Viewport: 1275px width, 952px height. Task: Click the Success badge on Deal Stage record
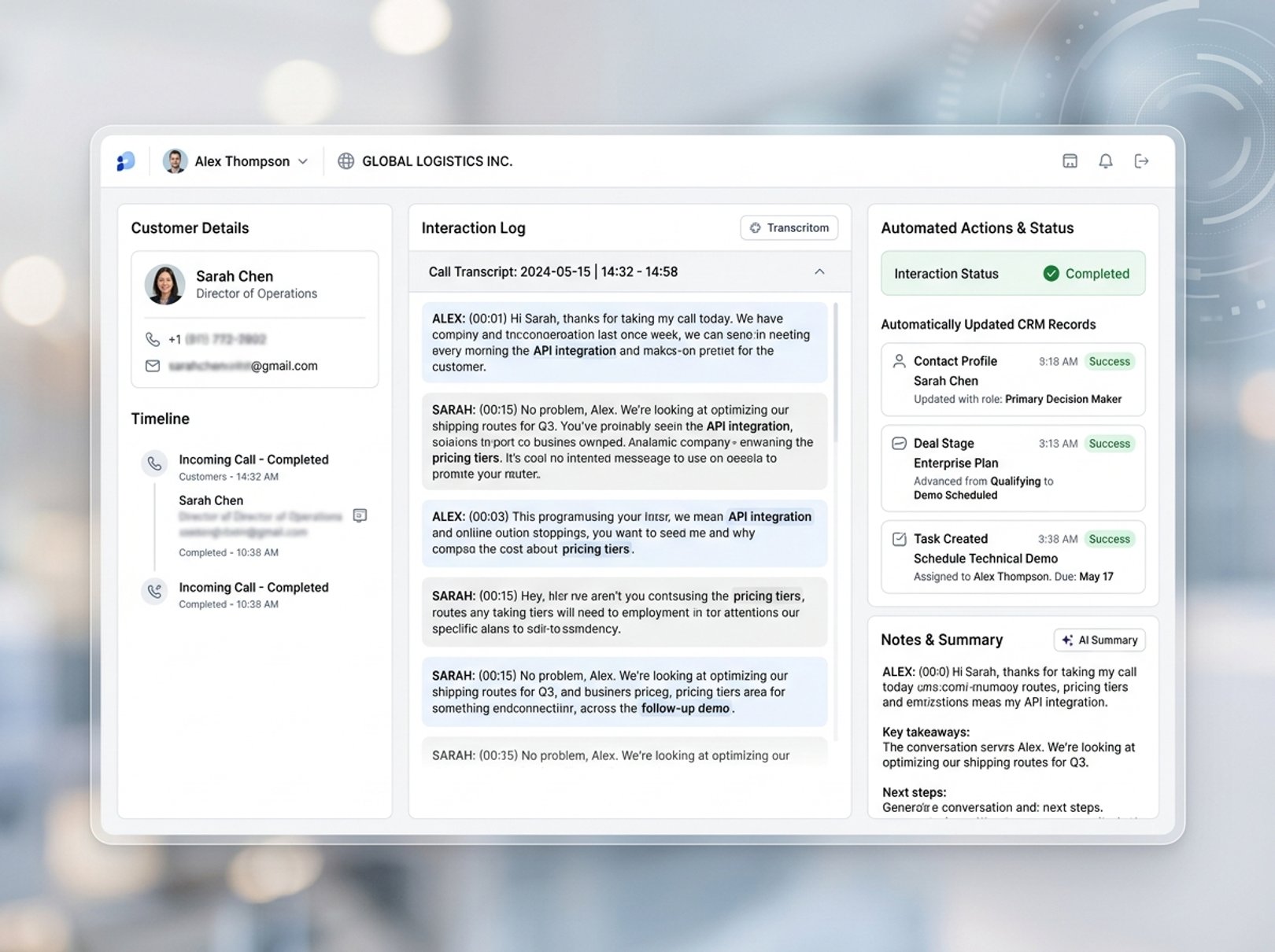click(x=1109, y=443)
